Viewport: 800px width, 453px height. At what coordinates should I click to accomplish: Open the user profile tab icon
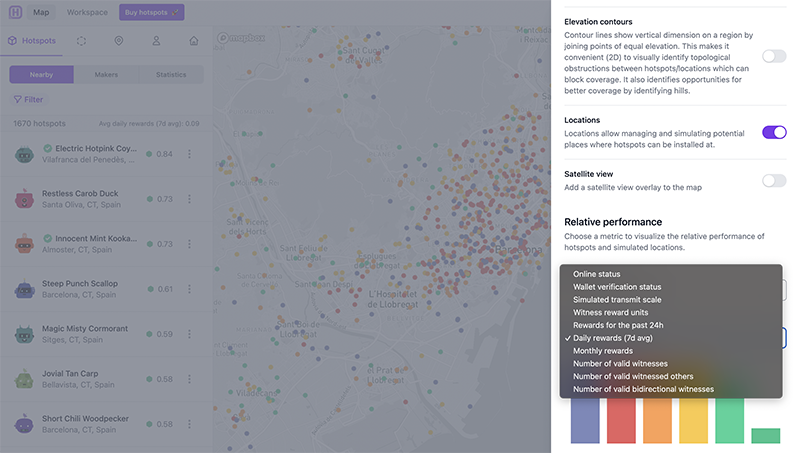[x=156, y=41]
